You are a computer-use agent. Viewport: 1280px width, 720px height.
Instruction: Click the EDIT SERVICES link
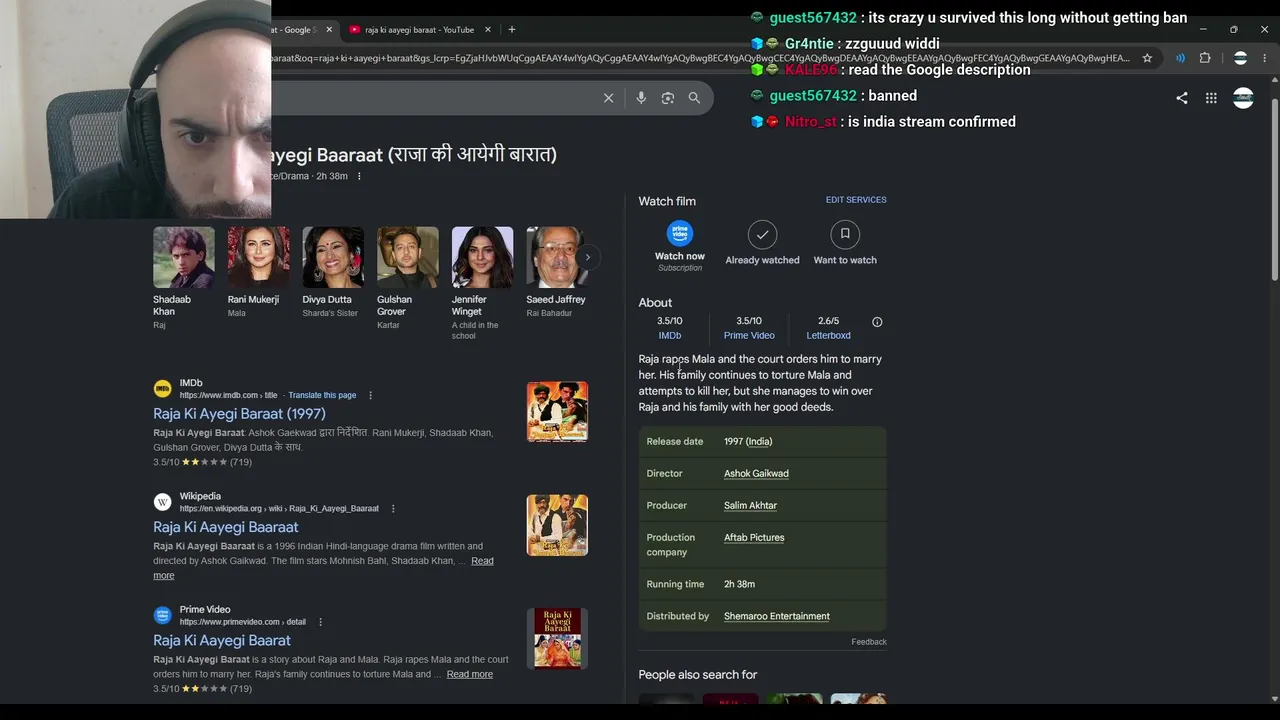[x=856, y=200]
